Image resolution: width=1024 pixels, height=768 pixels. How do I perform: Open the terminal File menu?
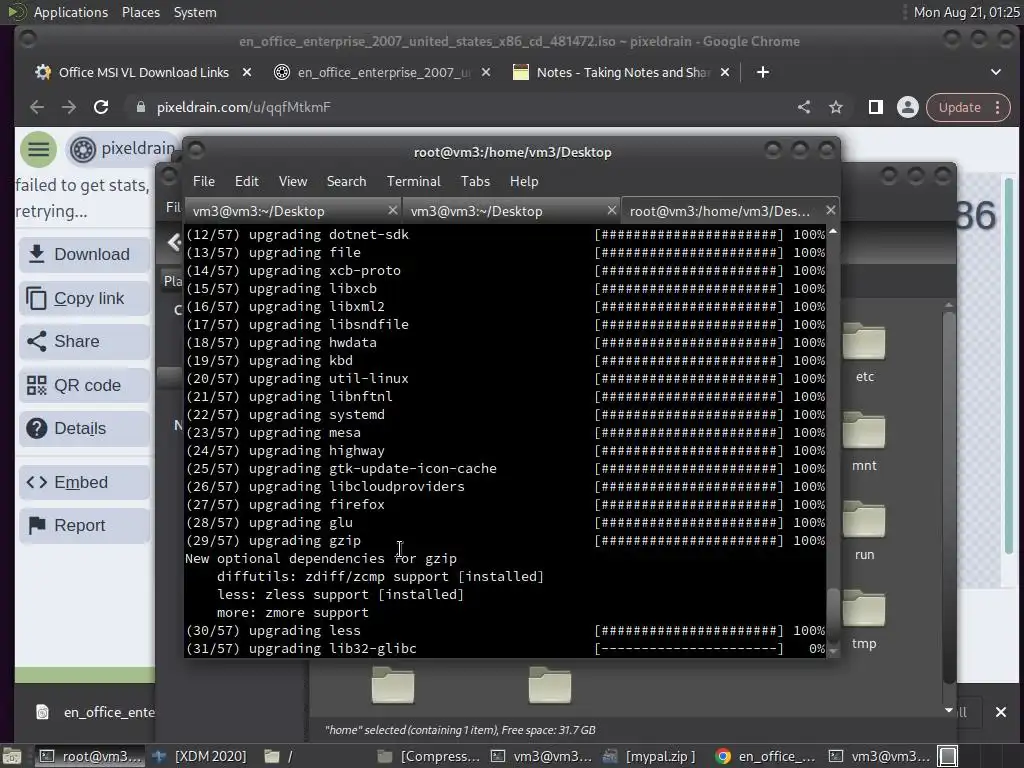click(x=204, y=182)
